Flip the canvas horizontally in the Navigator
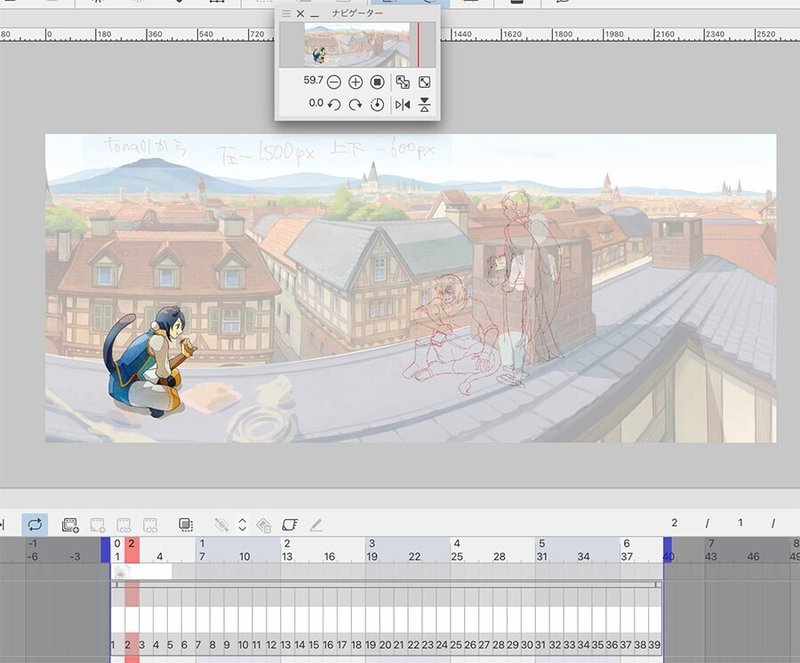 [403, 105]
